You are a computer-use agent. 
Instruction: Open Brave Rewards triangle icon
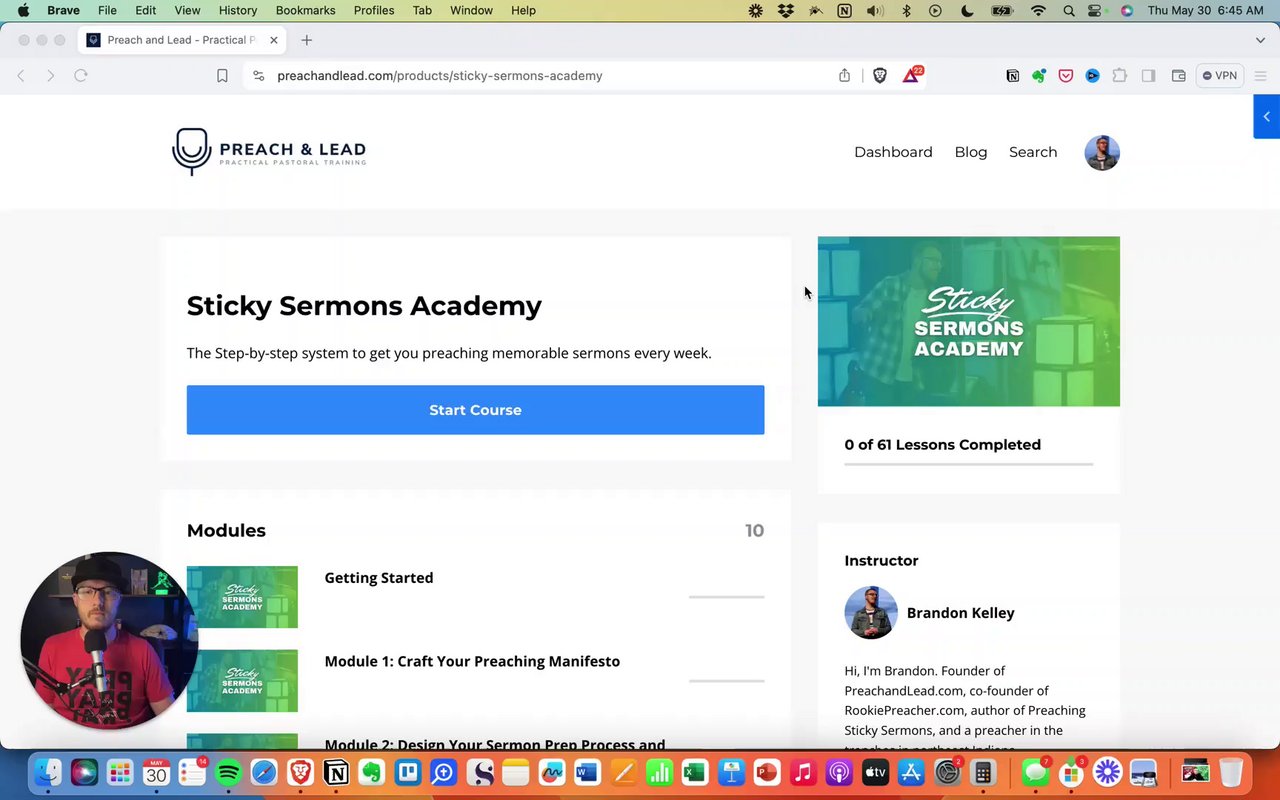[912, 75]
